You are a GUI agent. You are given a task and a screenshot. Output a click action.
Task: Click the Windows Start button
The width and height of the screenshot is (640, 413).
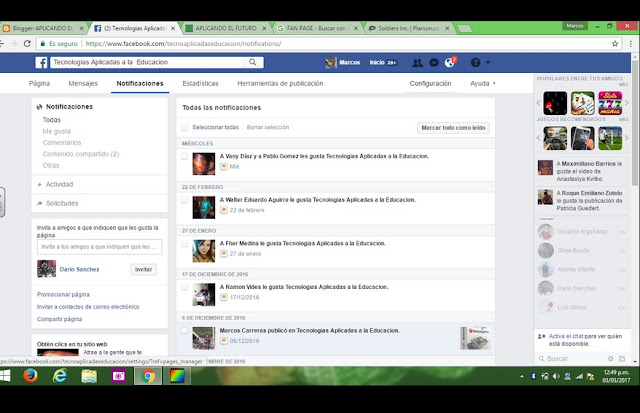pos(5,376)
